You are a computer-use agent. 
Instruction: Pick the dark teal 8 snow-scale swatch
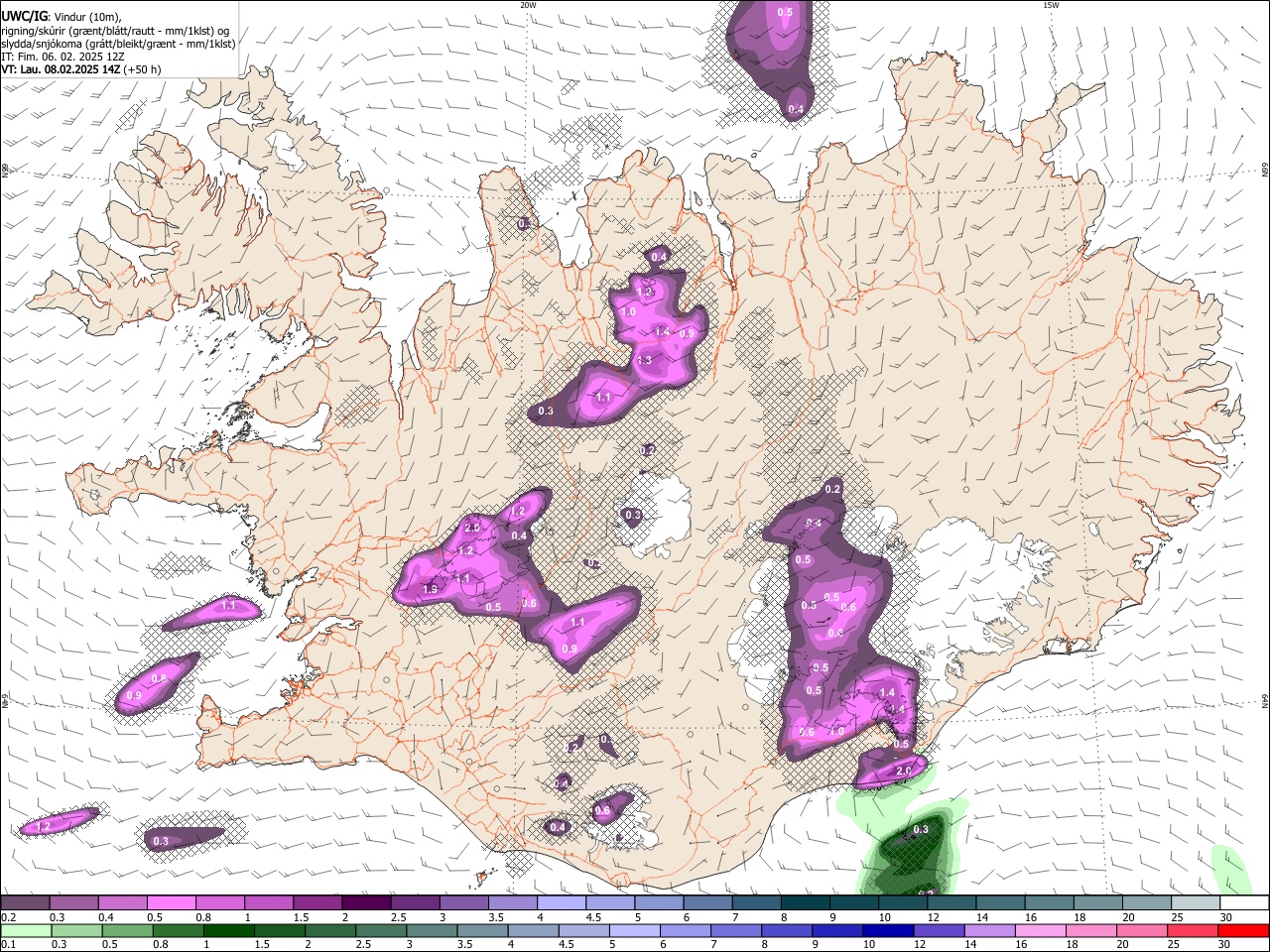806,903
